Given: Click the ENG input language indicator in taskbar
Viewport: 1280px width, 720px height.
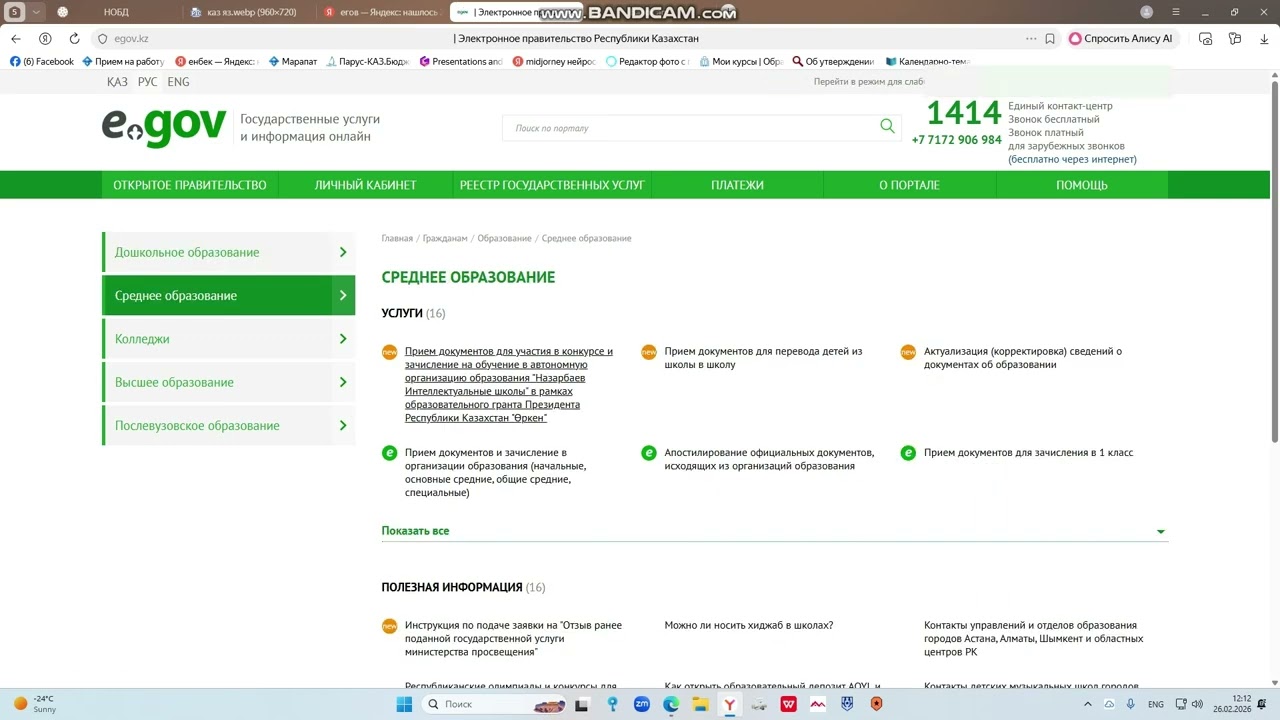Looking at the screenshot, I should pos(1156,704).
